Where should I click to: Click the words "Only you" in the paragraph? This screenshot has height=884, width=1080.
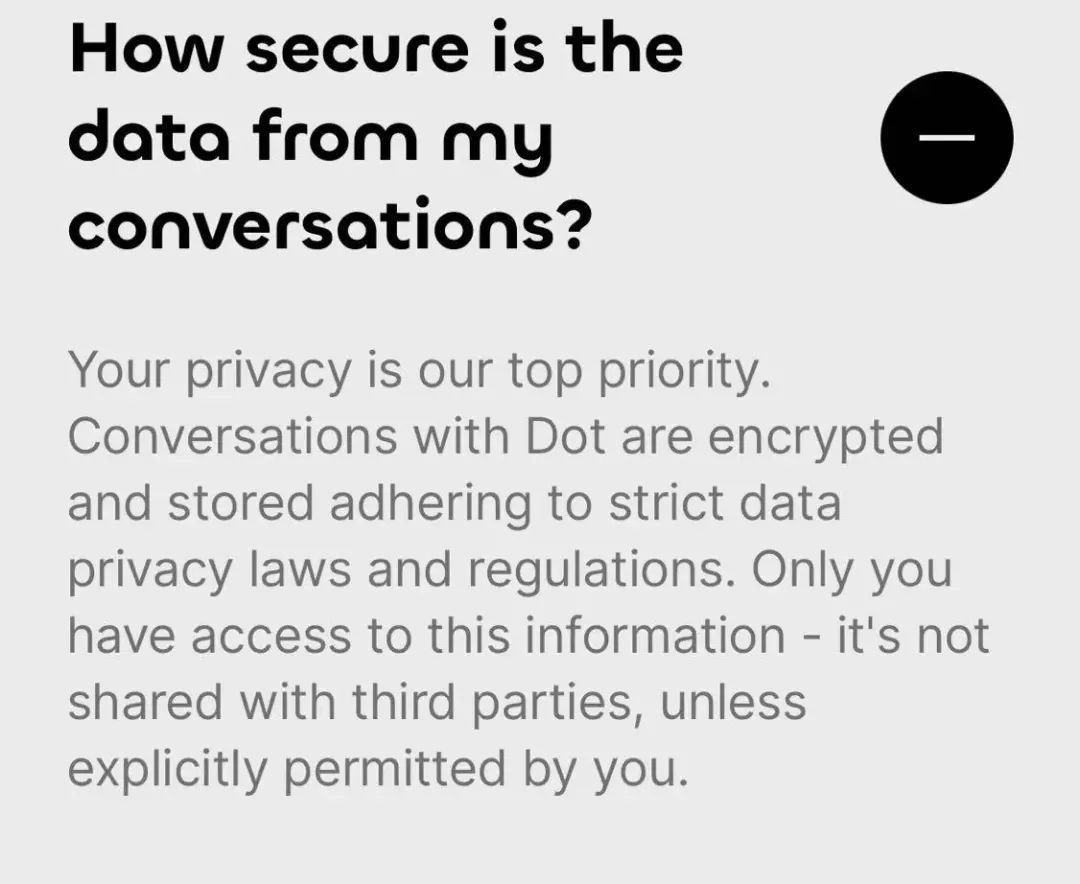point(852,573)
